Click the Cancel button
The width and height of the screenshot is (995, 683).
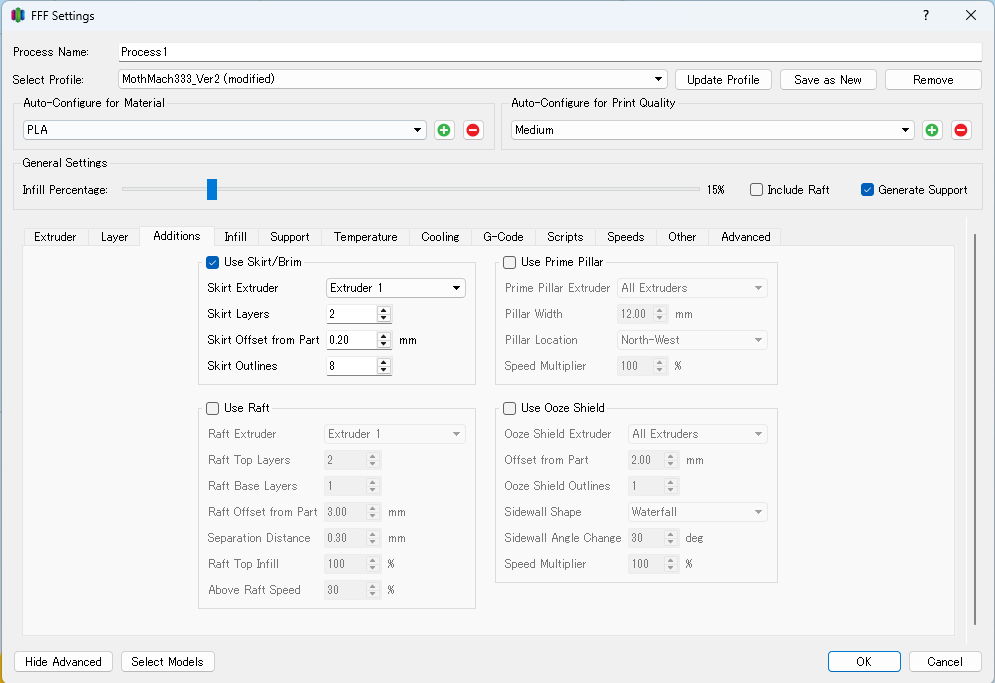tap(945, 661)
